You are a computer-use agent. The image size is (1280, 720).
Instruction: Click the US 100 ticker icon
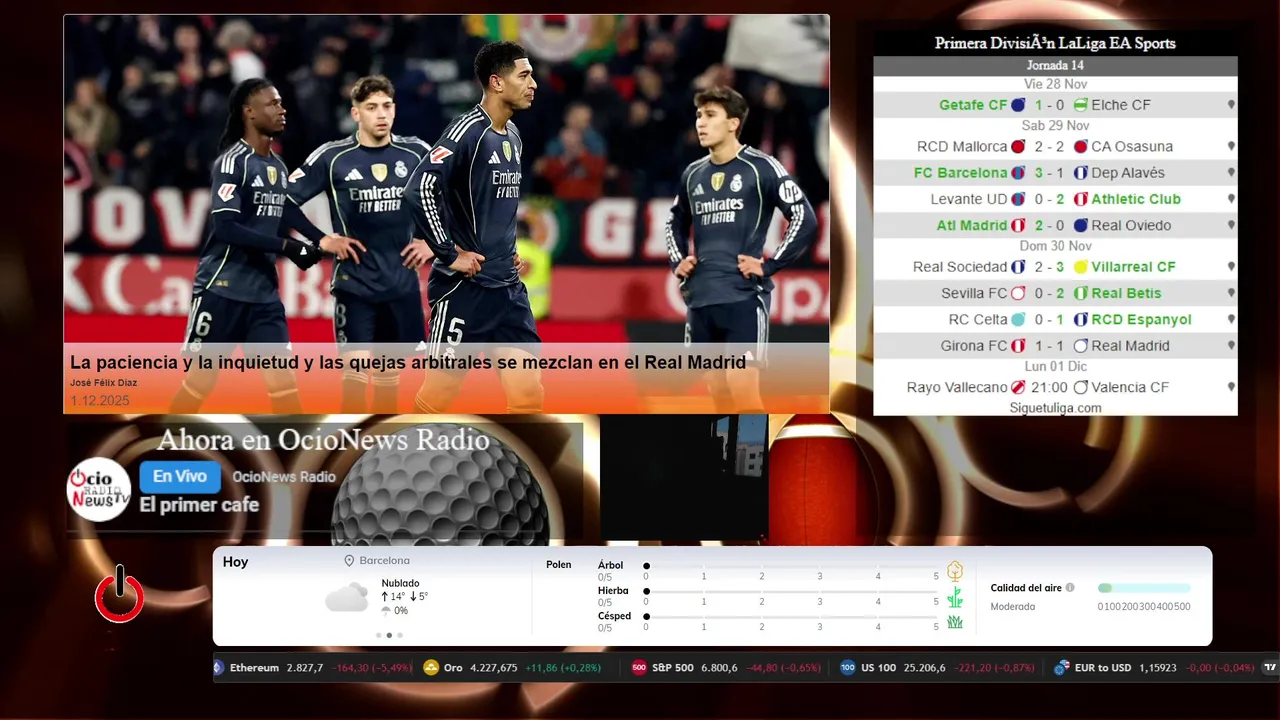click(847, 667)
